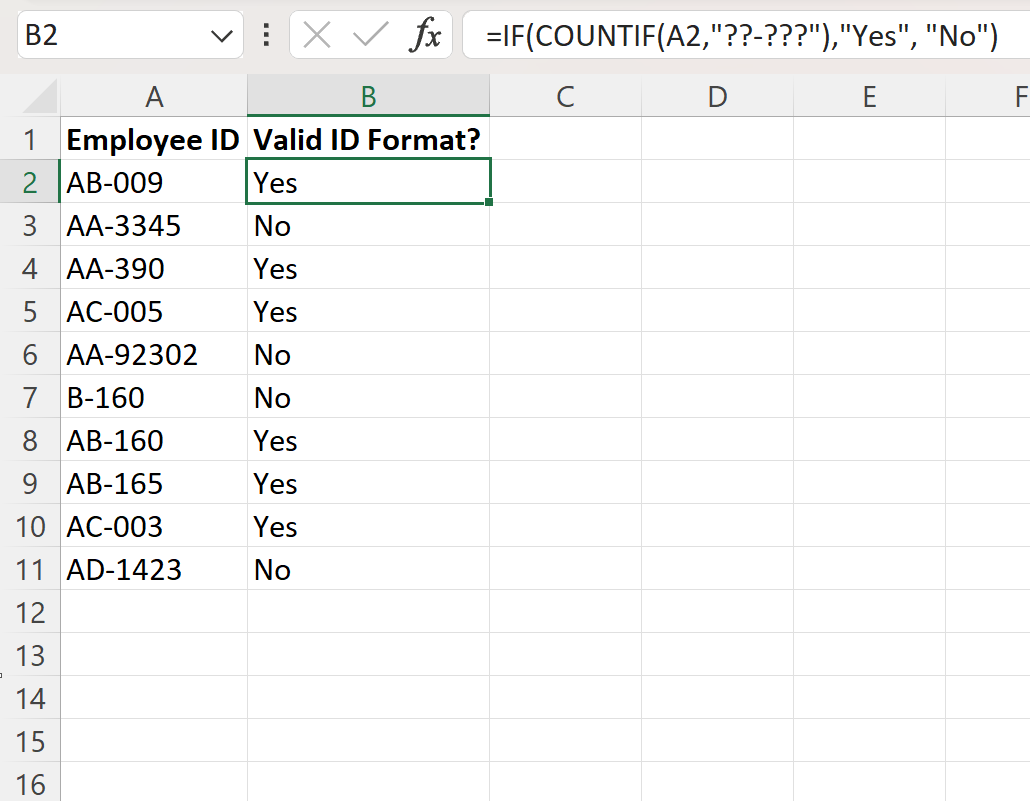Select column C header

[x=566, y=97]
